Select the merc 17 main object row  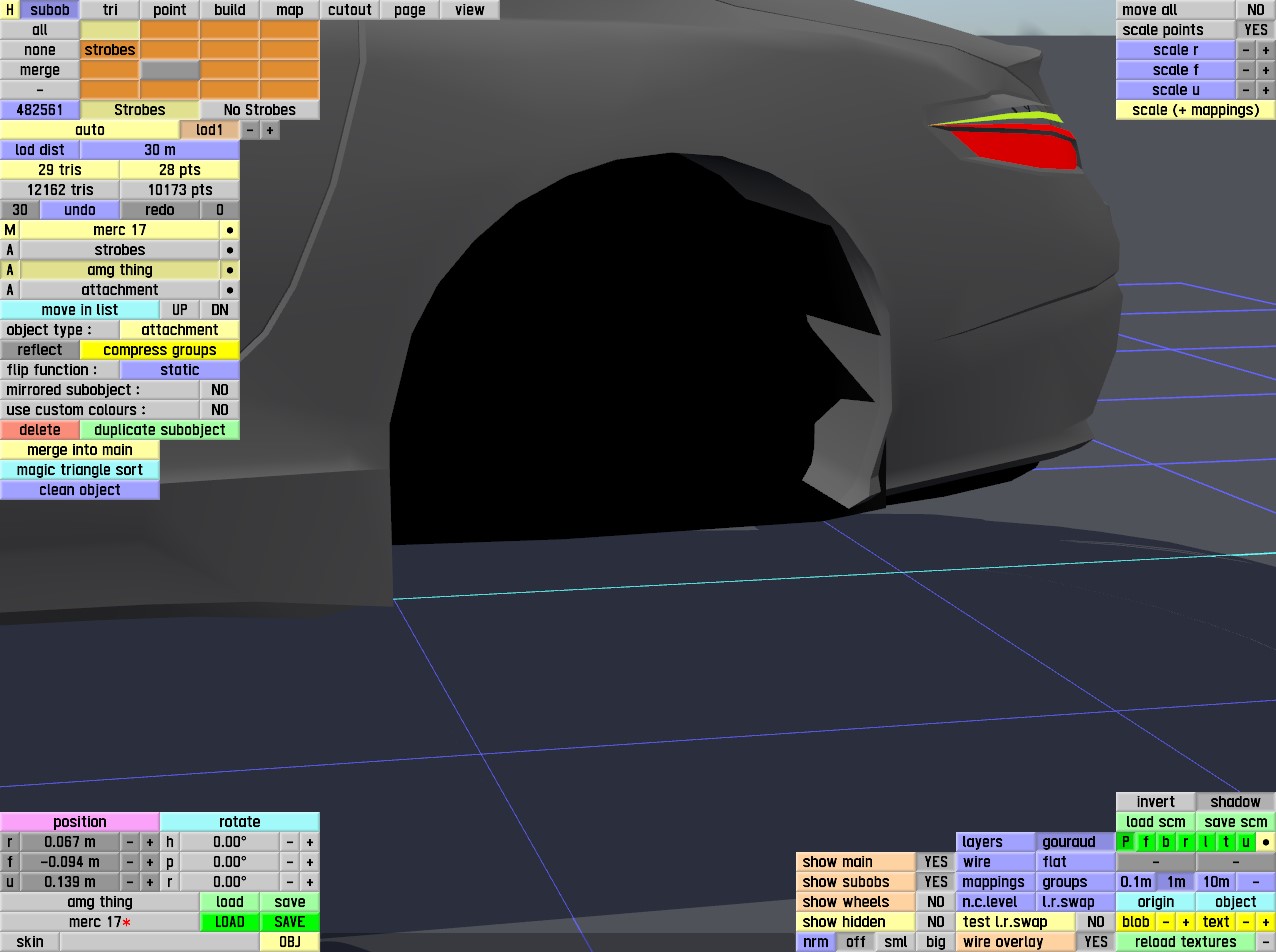[120, 230]
